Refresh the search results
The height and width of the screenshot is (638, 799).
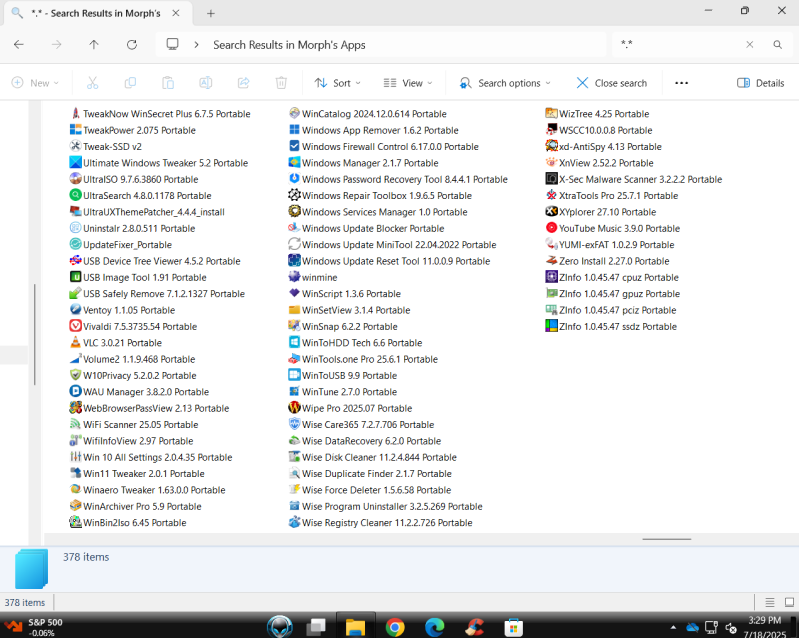coord(132,45)
